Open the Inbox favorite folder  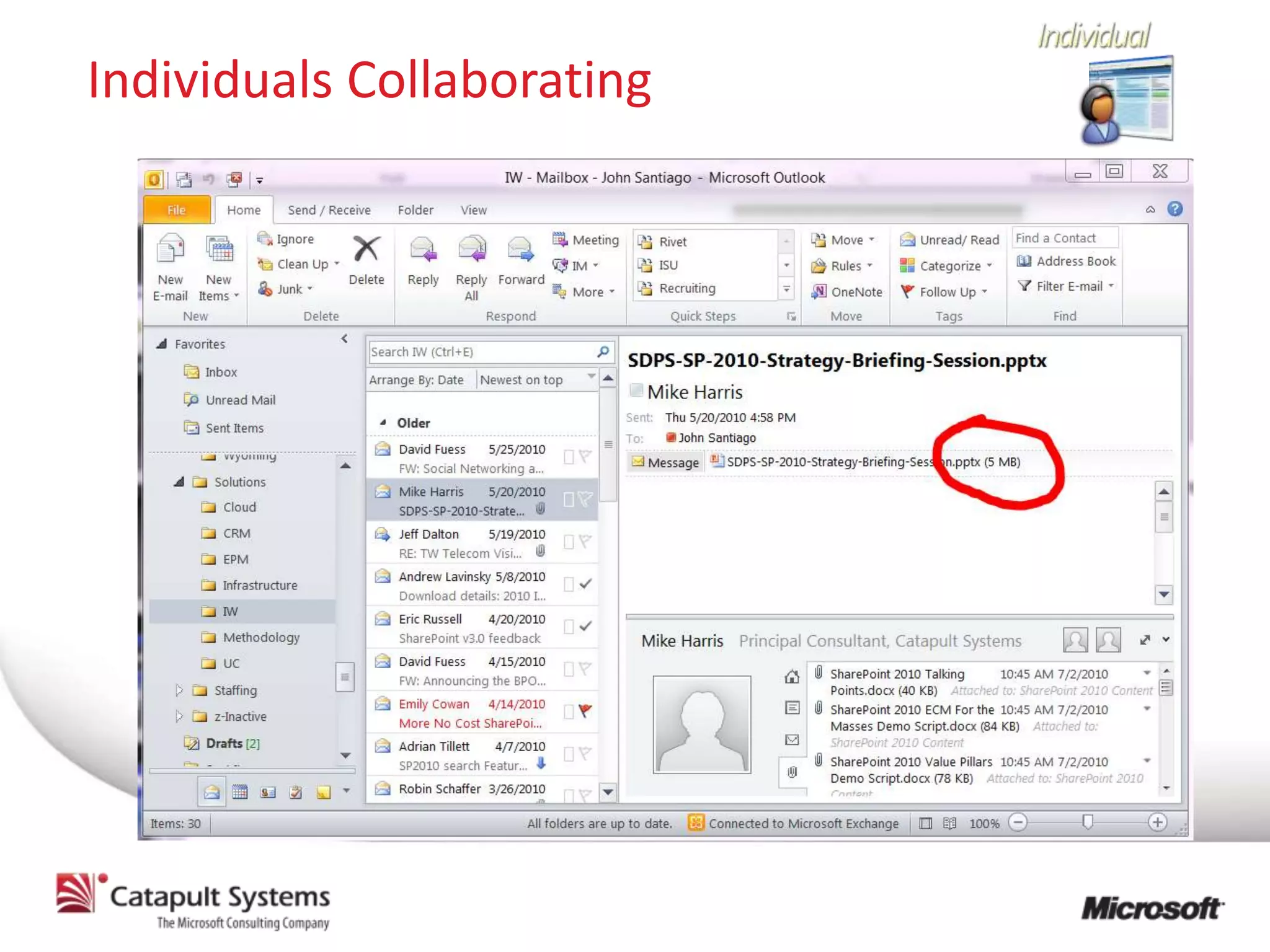(x=221, y=372)
